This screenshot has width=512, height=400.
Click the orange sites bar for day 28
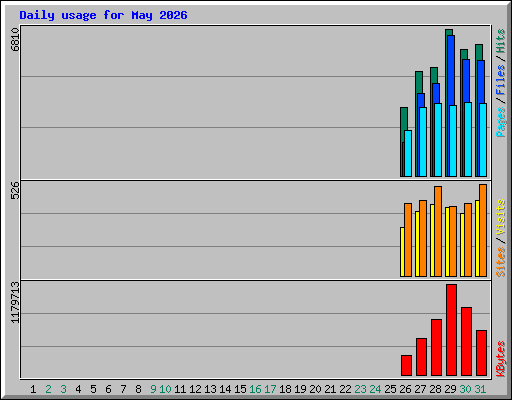438,231
